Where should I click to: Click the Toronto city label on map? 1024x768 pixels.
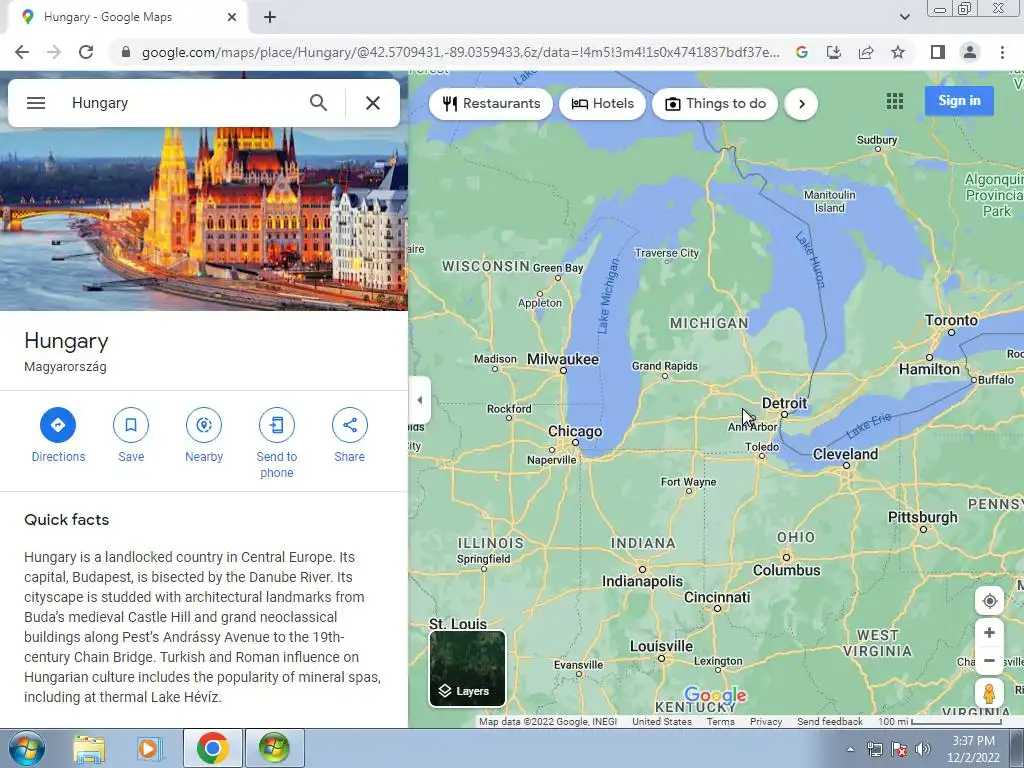point(951,320)
